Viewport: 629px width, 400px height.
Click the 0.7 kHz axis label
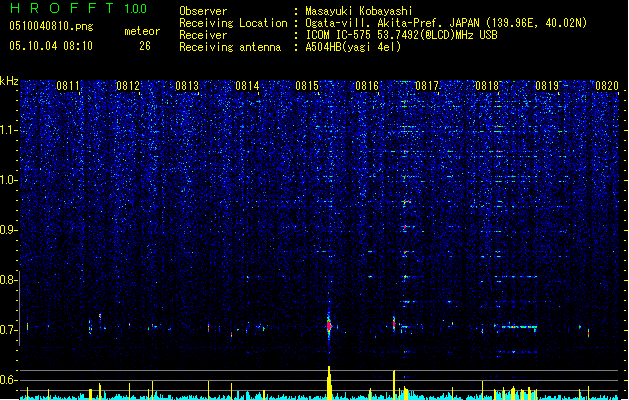(8, 330)
